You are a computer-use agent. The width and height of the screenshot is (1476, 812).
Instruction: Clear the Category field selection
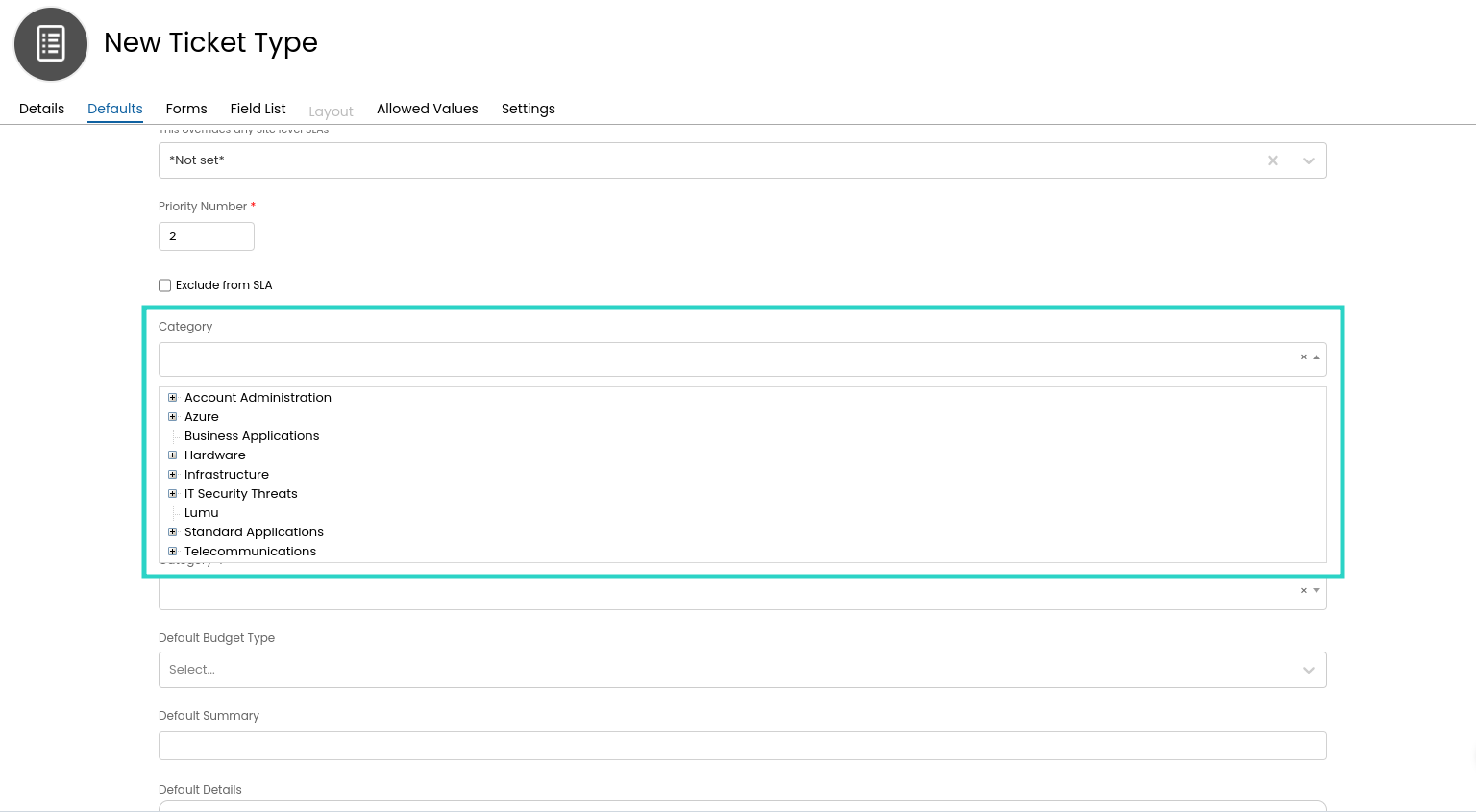(1303, 357)
